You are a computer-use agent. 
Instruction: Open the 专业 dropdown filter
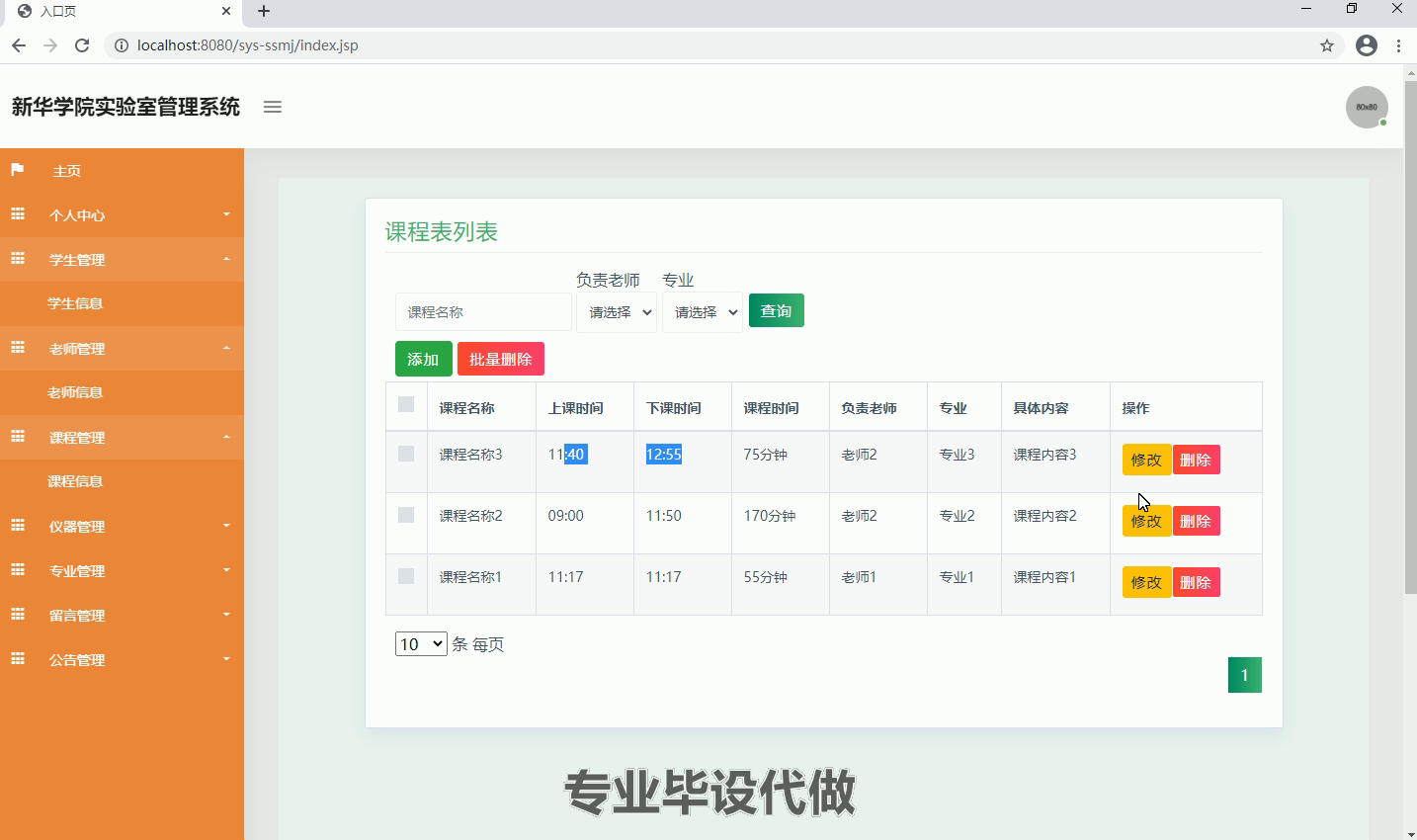703,312
